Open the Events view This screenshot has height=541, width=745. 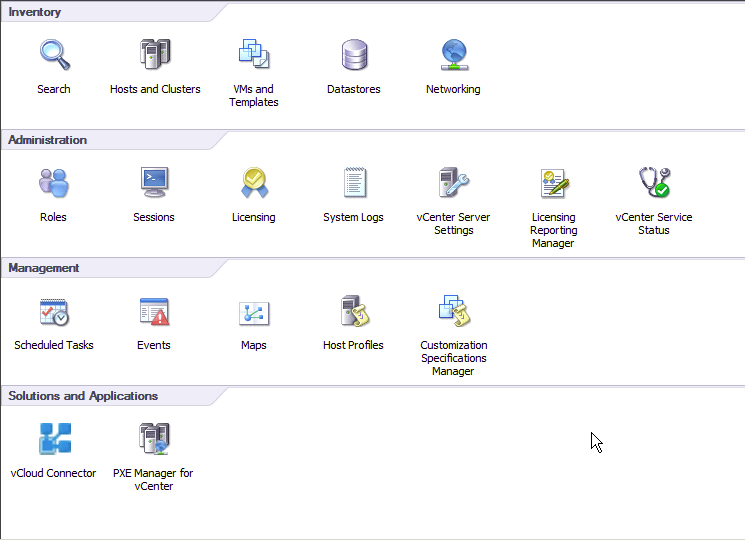(154, 312)
